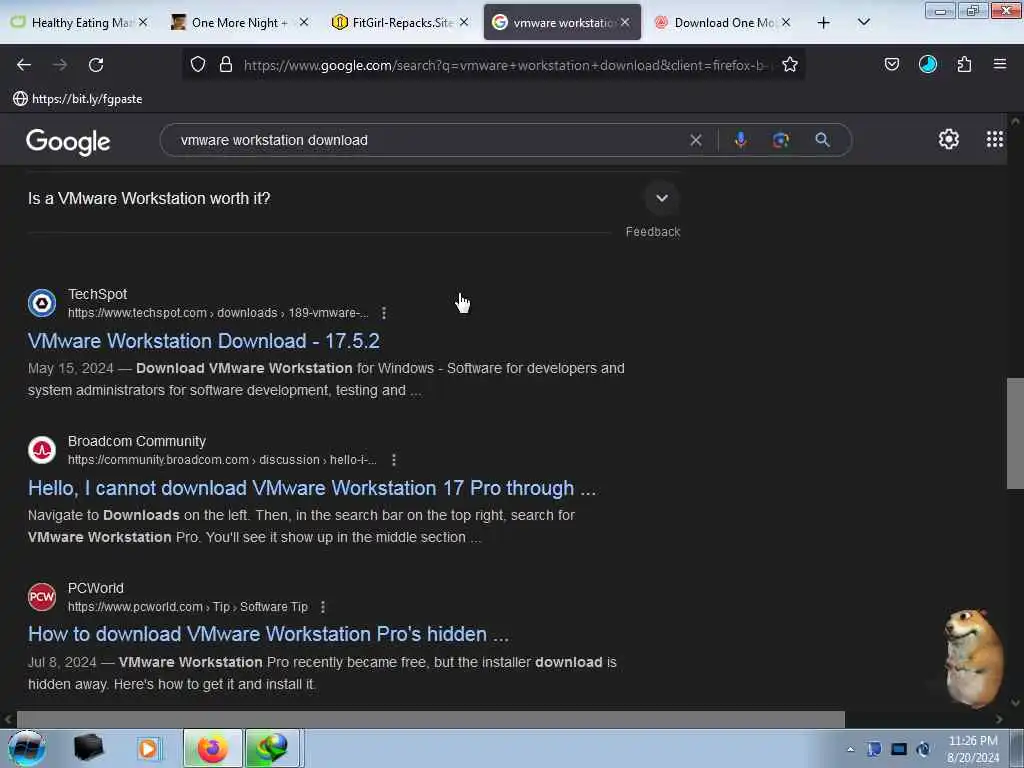Image resolution: width=1024 pixels, height=768 pixels.
Task: Open the media player taskbar icon
Action: (x=148, y=748)
